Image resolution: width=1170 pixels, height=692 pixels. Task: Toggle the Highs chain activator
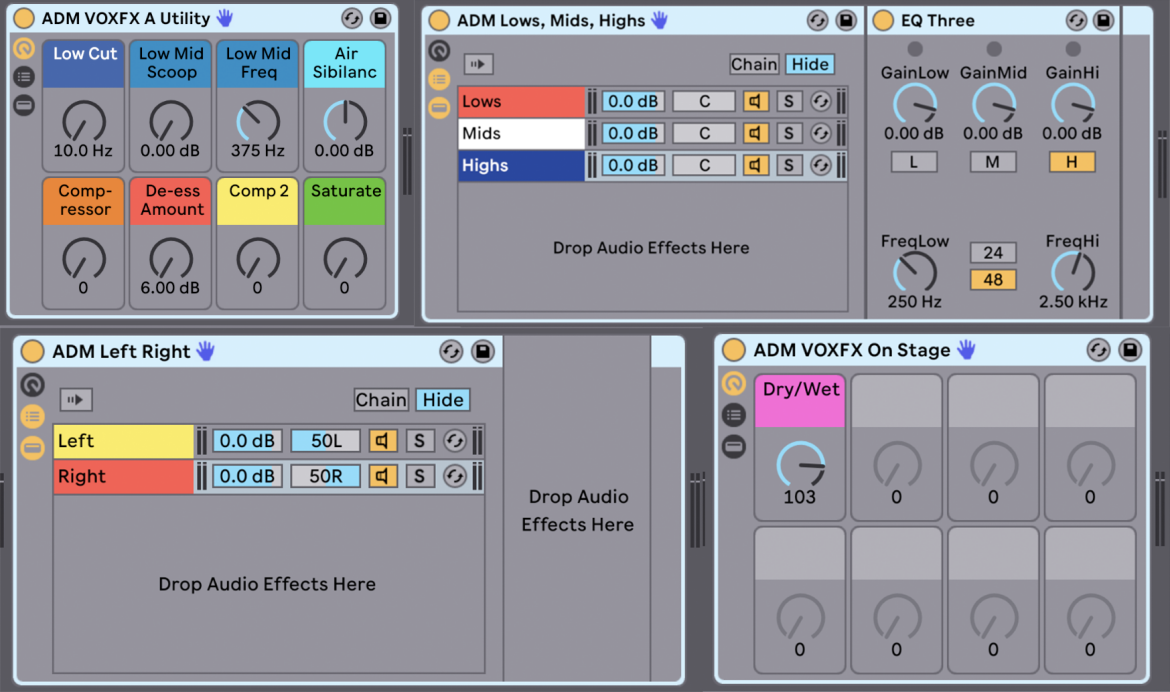coord(755,165)
